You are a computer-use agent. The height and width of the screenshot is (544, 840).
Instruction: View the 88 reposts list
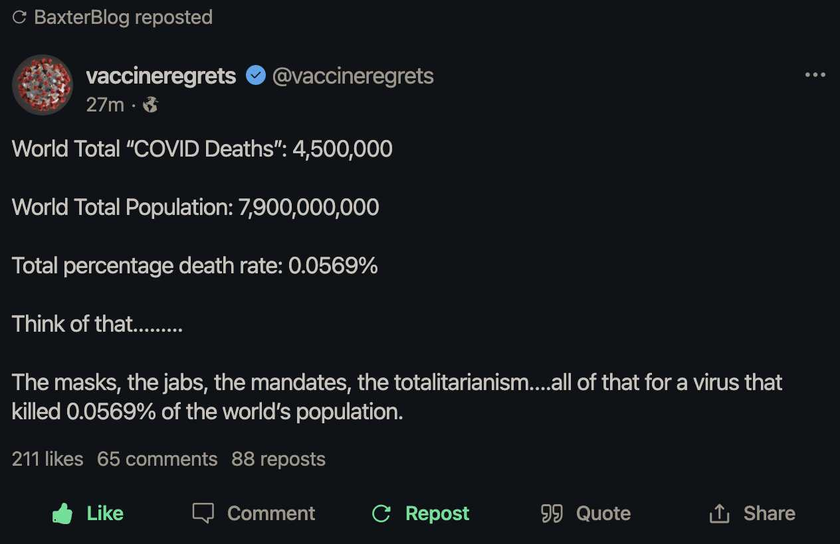pos(279,459)
